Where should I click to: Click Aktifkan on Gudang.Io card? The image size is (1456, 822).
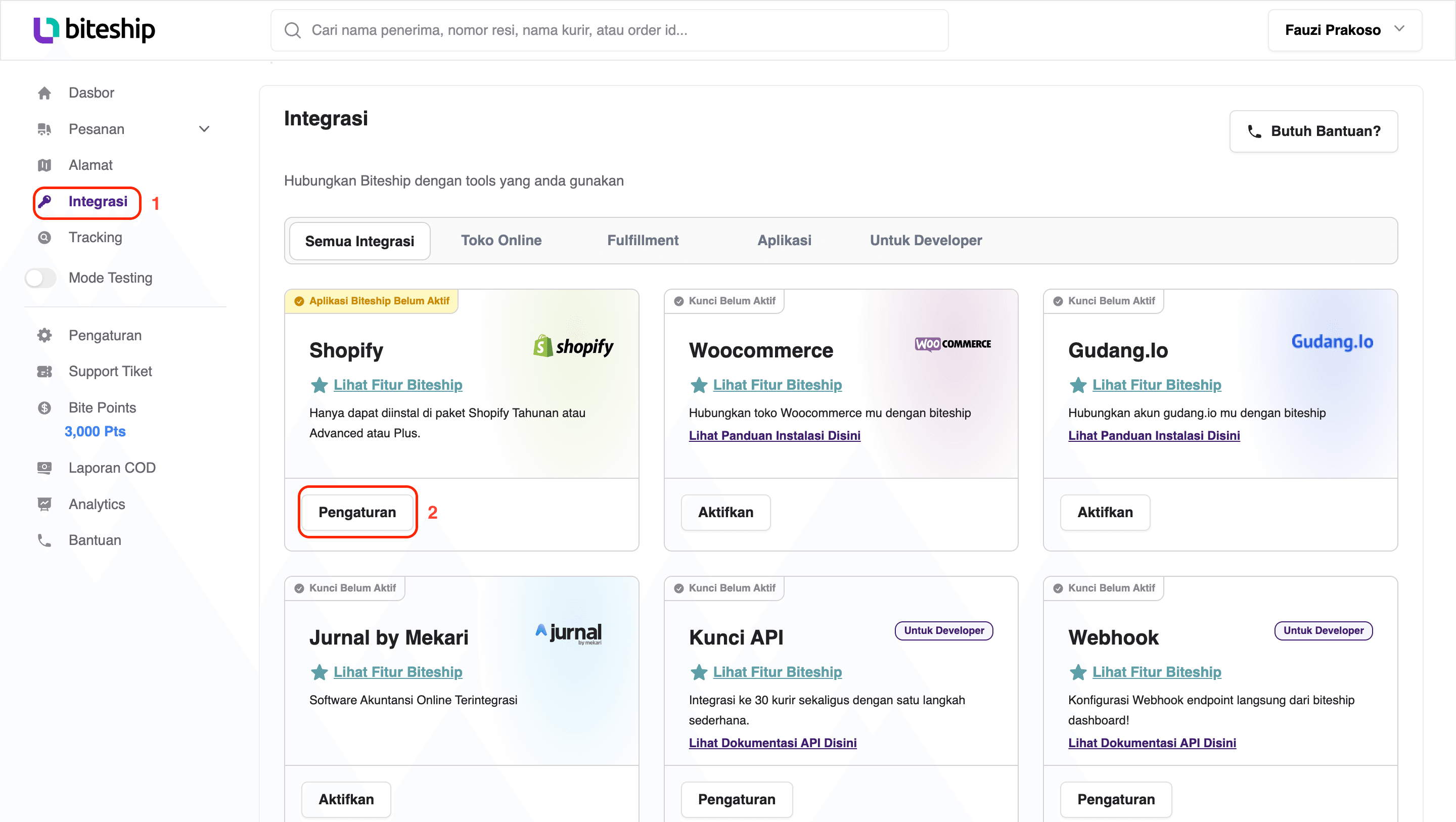pyautogui.click(x=1105, y=512)
